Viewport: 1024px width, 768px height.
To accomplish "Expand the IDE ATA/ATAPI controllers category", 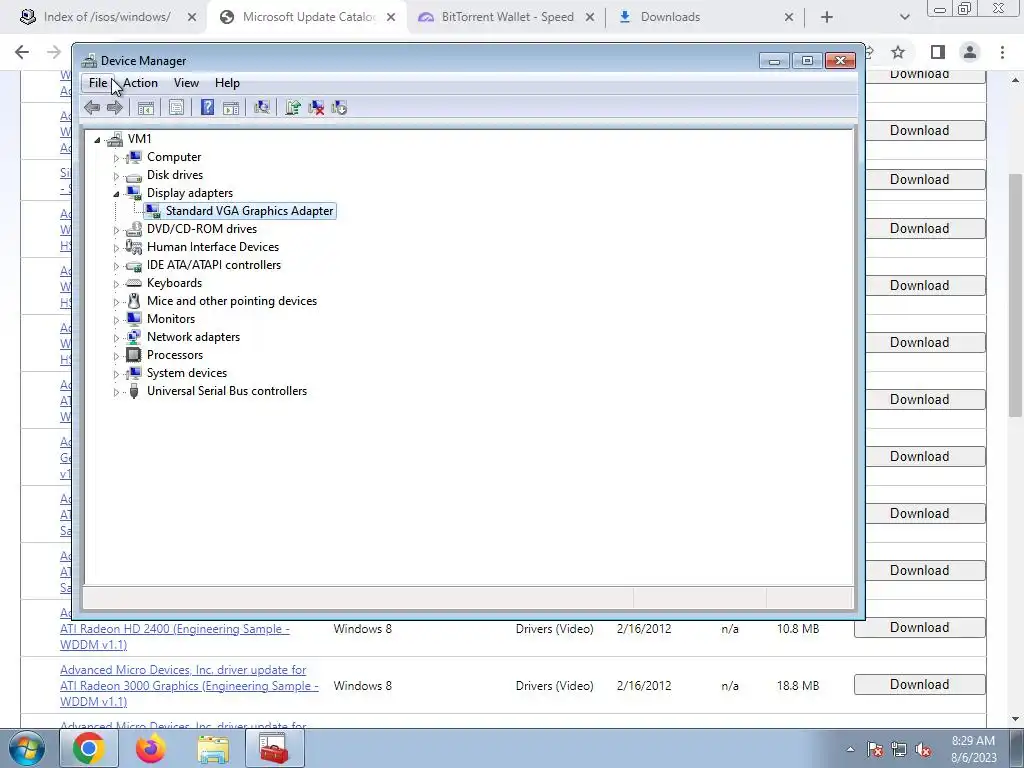I will [116, 266].
